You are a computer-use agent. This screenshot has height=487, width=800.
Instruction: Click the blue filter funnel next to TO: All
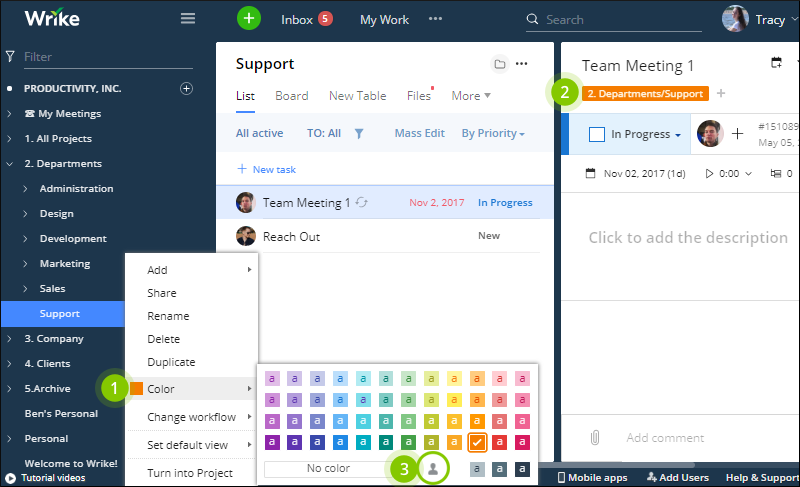coord(359,134)
